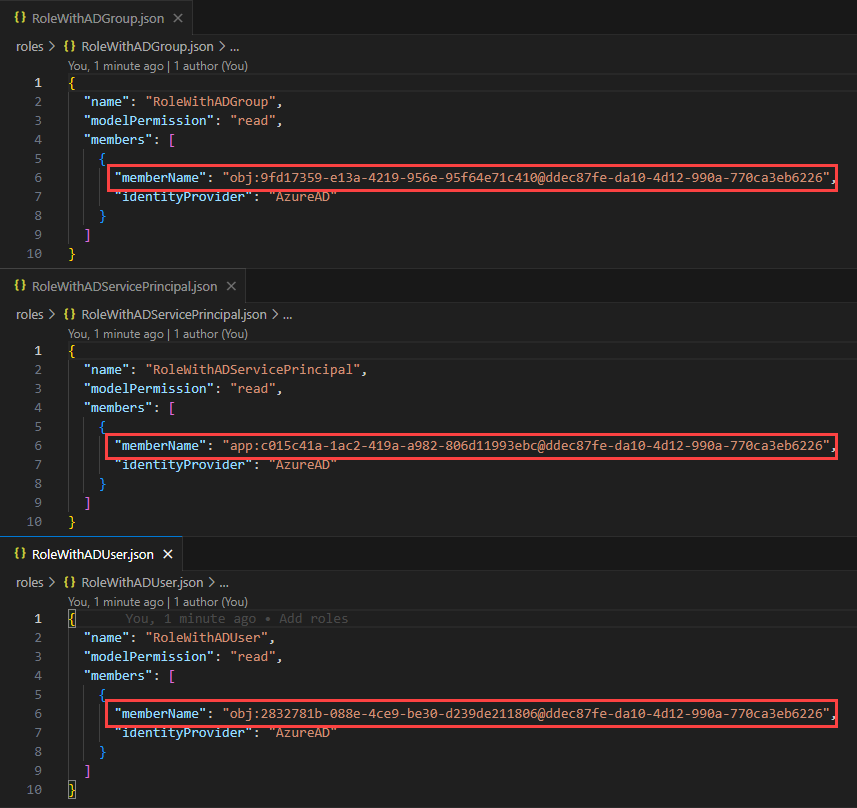Place cursor on "RoleWithADServicePrincipal" name value in code
857x808 pixels.
(x=253, y=370)
